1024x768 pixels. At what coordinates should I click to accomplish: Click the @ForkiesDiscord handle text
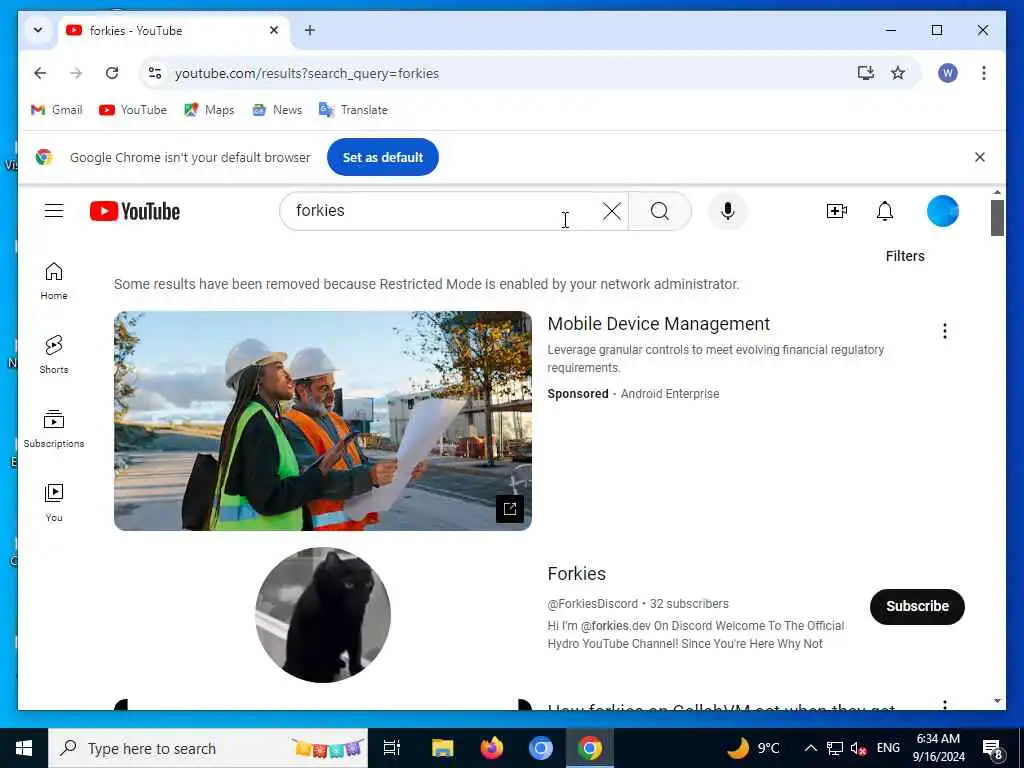tap(592, 604)
